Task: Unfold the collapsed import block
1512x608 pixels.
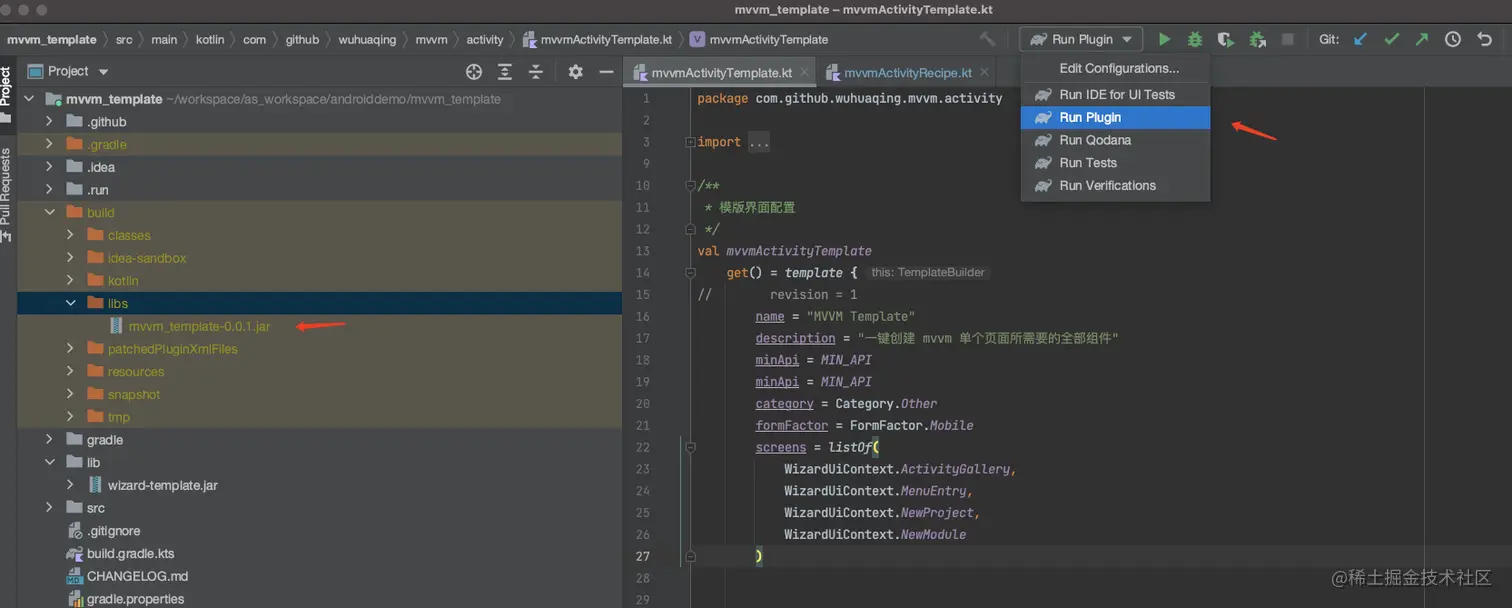Action: pyautogui.click(x=690, y=142)
